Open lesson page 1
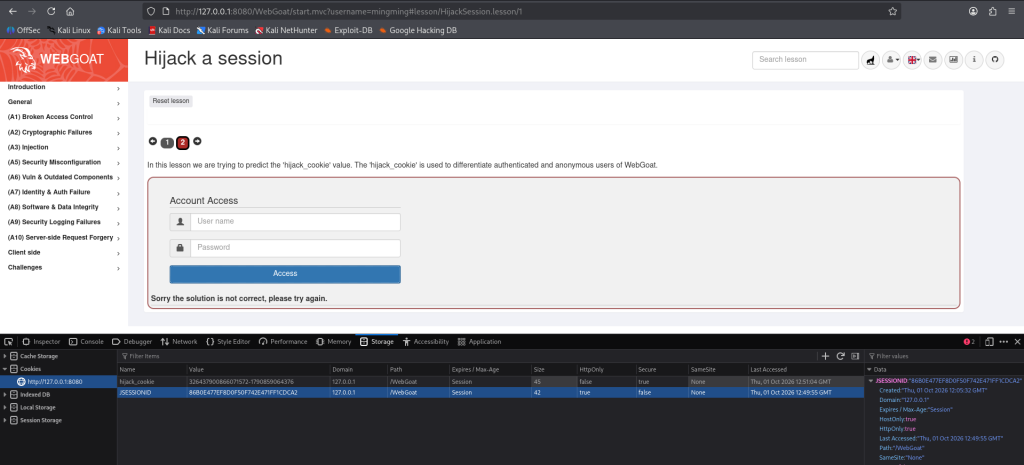The width and height of the screenshot is (1024, 465). pyautogui.click(x=167, y=142)
